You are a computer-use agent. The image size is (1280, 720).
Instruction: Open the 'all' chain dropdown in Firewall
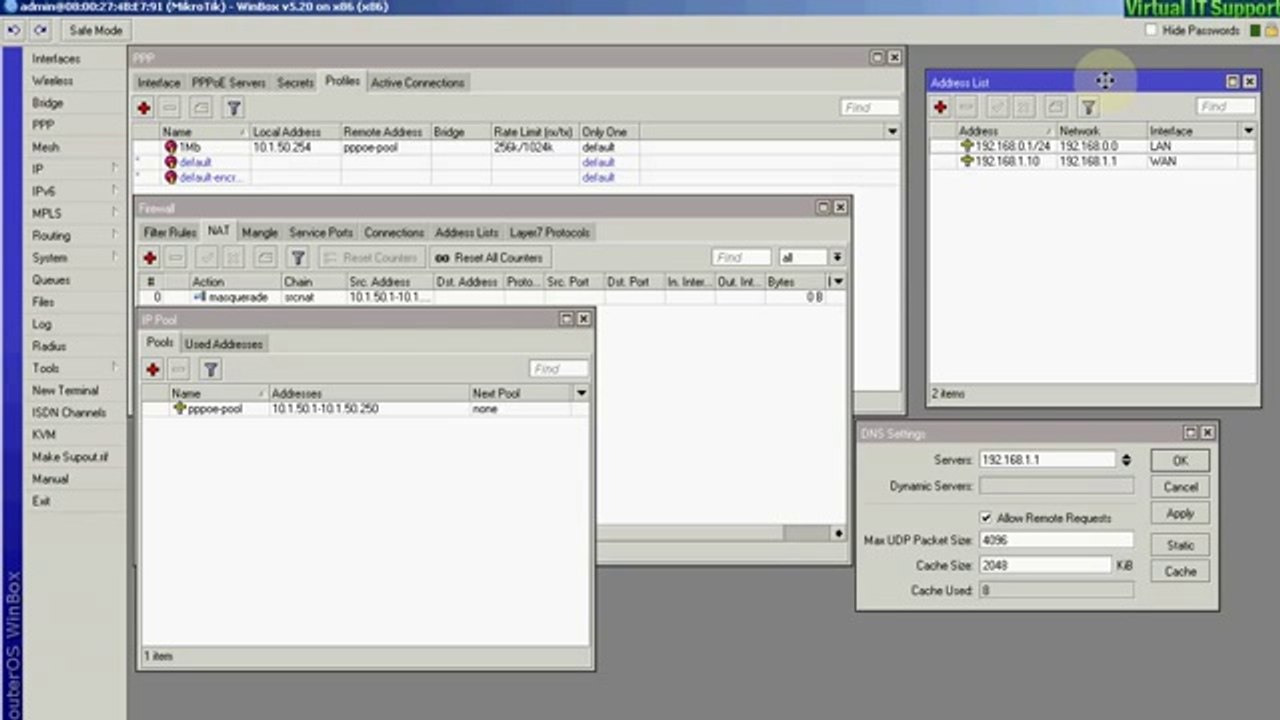(x=837, y=258)
